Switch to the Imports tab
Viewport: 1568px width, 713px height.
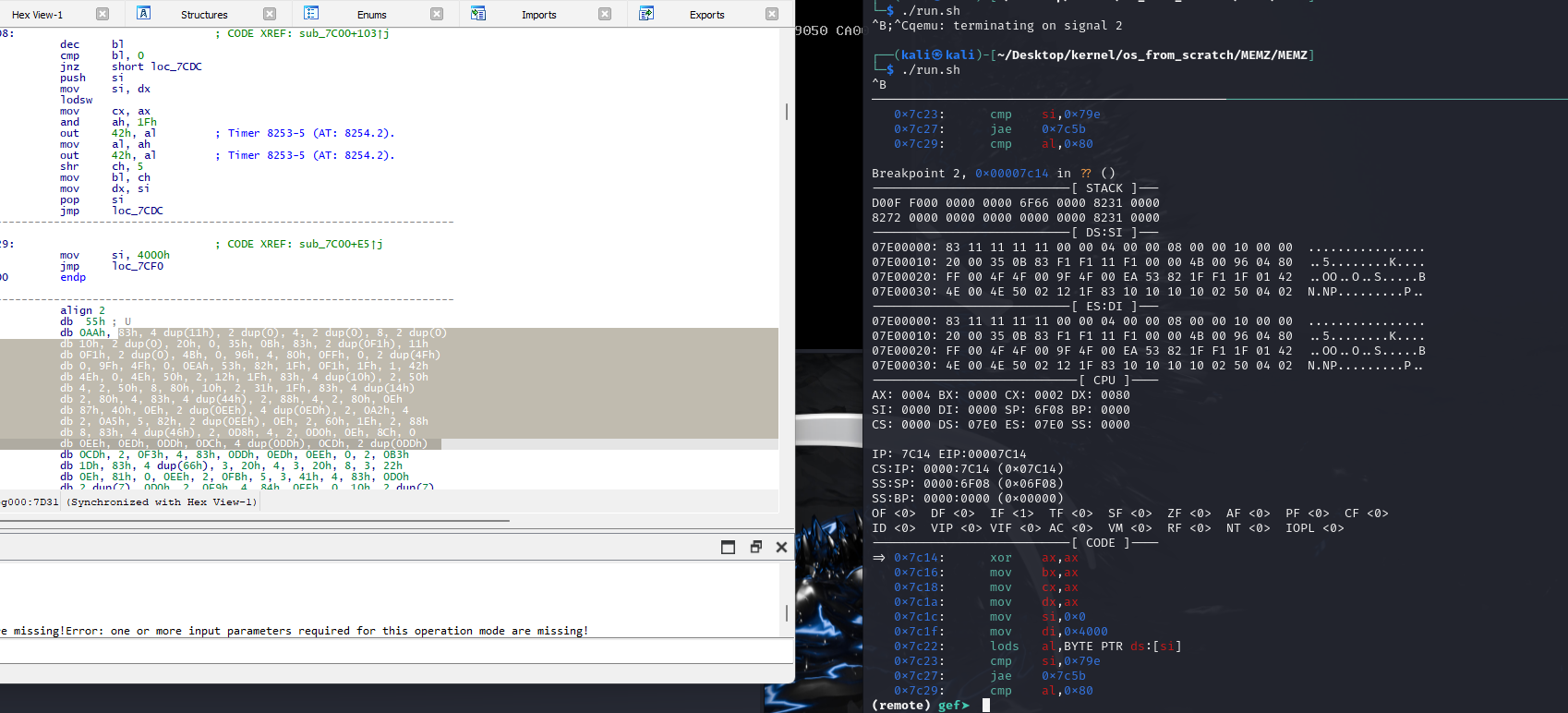pos(539,15)
